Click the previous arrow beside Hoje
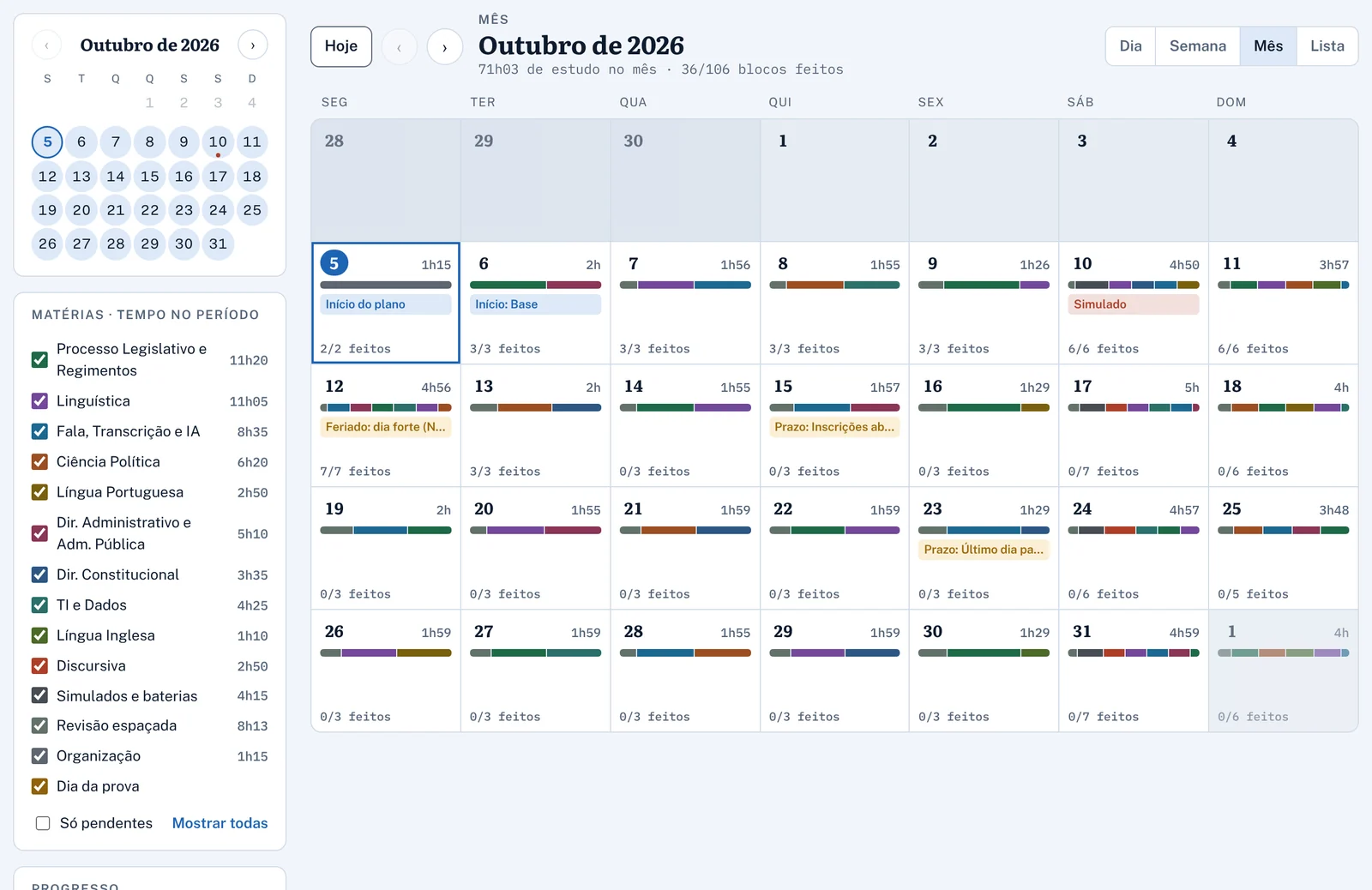 [399, 47]
